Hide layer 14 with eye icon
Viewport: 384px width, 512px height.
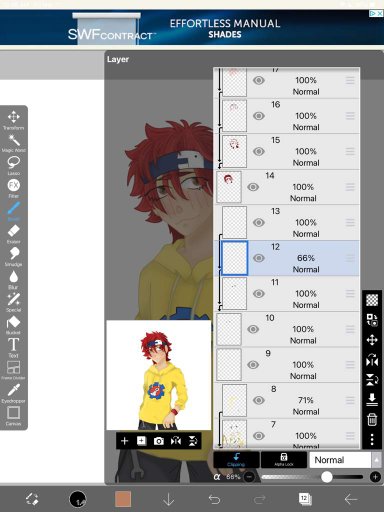[x=253, y=187]
